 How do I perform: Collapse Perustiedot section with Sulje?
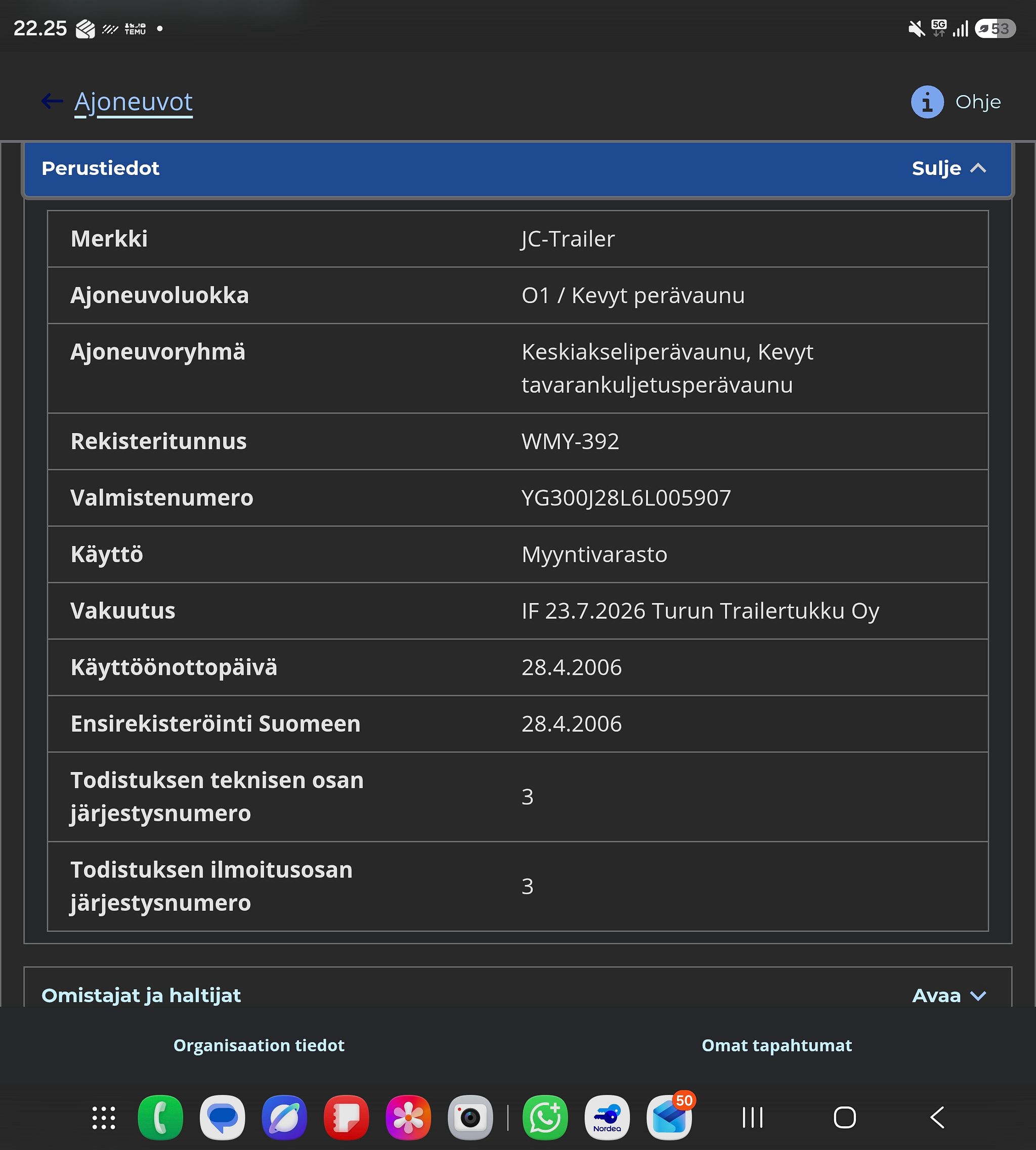(x=949, y=168)
